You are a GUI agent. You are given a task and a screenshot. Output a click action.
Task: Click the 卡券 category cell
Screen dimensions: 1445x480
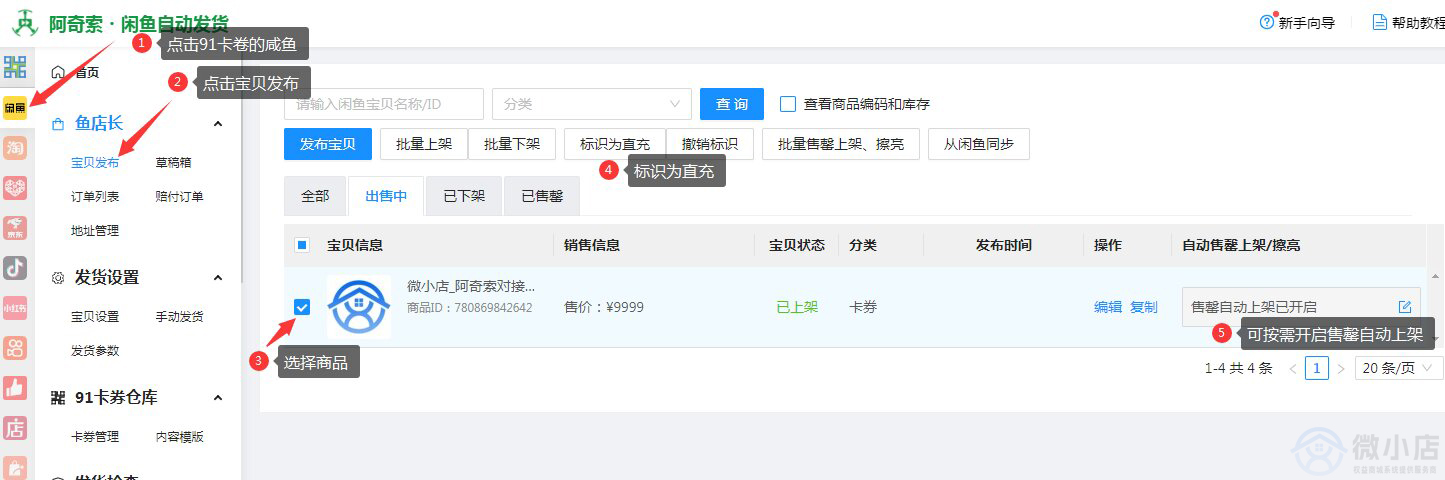coord(863,307)
